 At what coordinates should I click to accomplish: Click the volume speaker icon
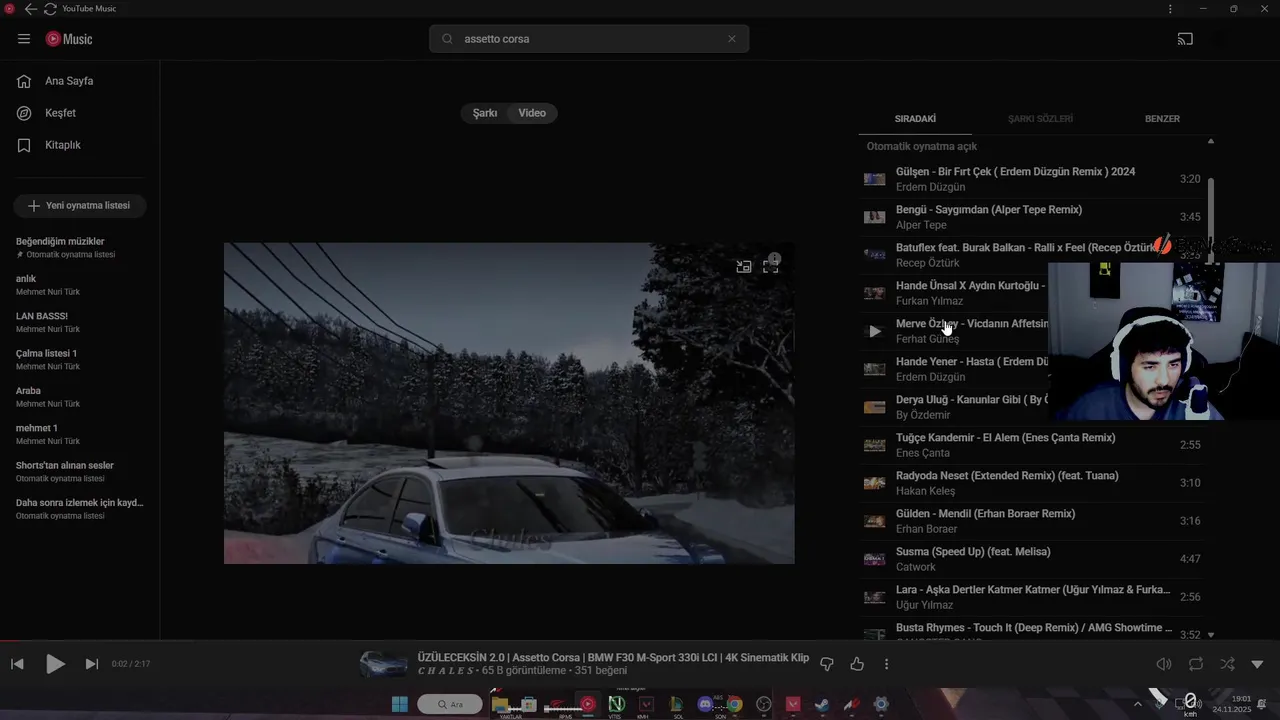coord(1164,664)
